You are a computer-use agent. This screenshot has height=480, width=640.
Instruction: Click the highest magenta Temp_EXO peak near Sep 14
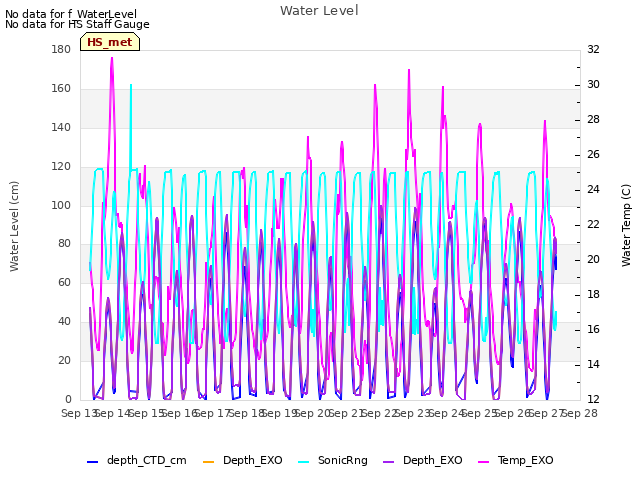click(112, 58)
